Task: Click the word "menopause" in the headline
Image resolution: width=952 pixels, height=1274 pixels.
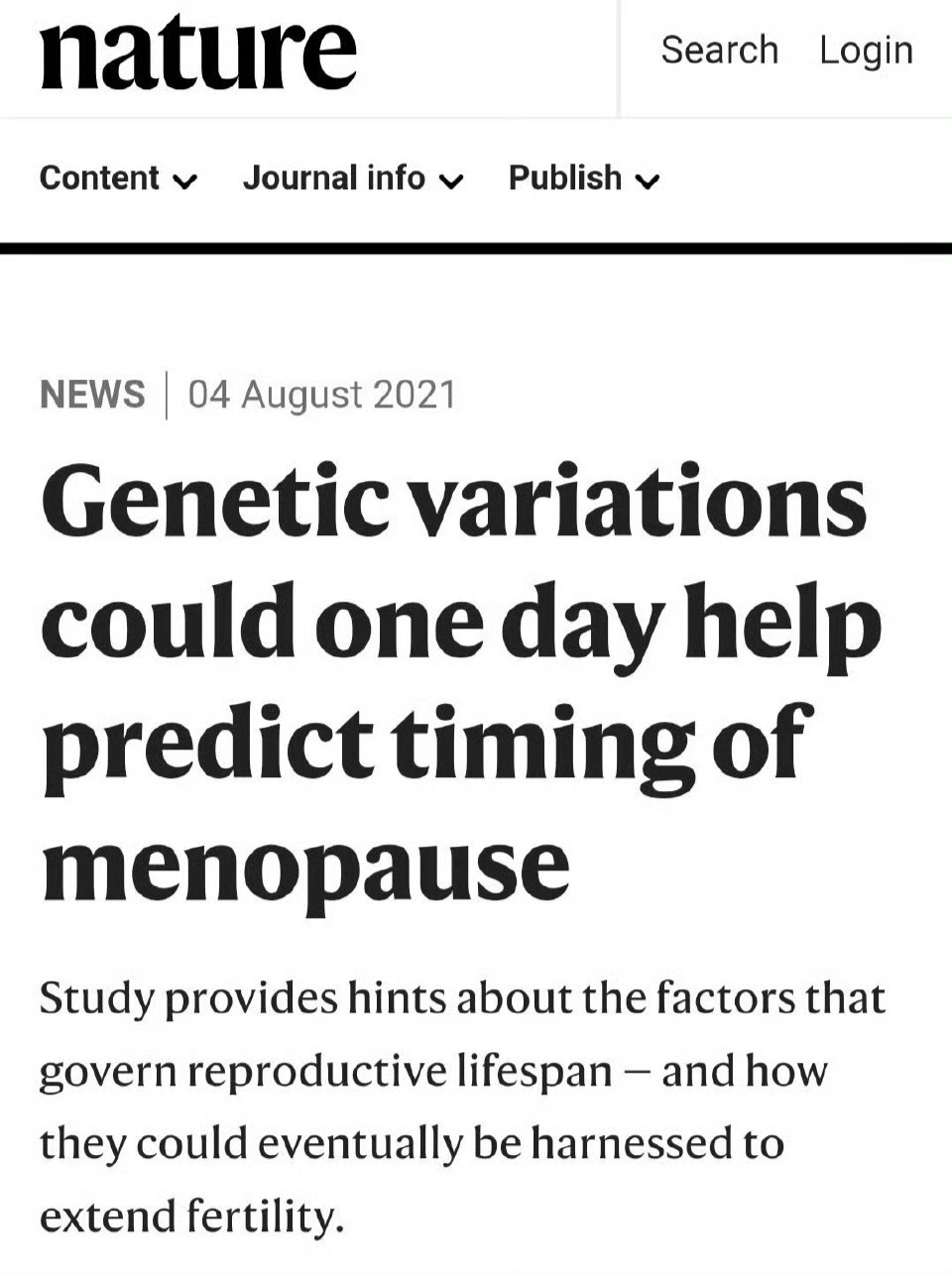Action: 305,865
